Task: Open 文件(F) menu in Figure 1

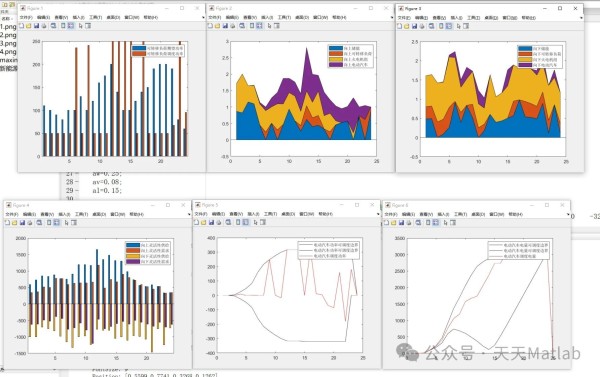Action: point(26,18)
